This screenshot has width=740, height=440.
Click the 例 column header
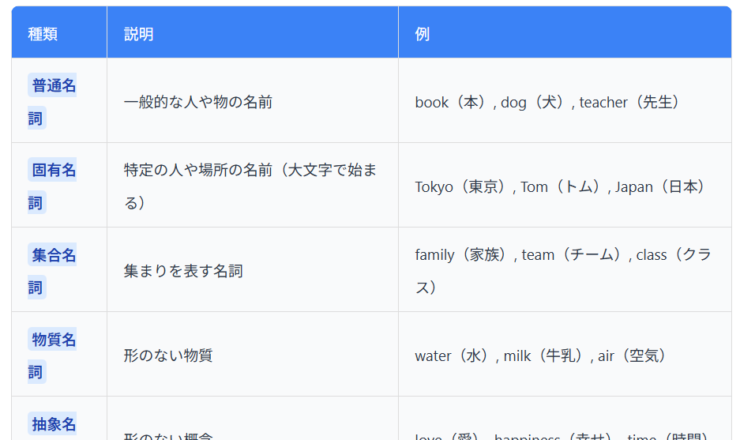[x=422, y=34]
